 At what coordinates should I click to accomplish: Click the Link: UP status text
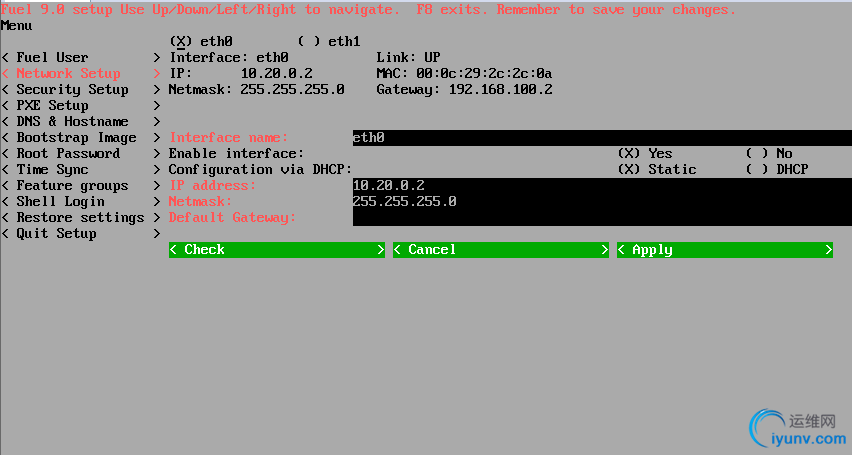click(409, 58)
